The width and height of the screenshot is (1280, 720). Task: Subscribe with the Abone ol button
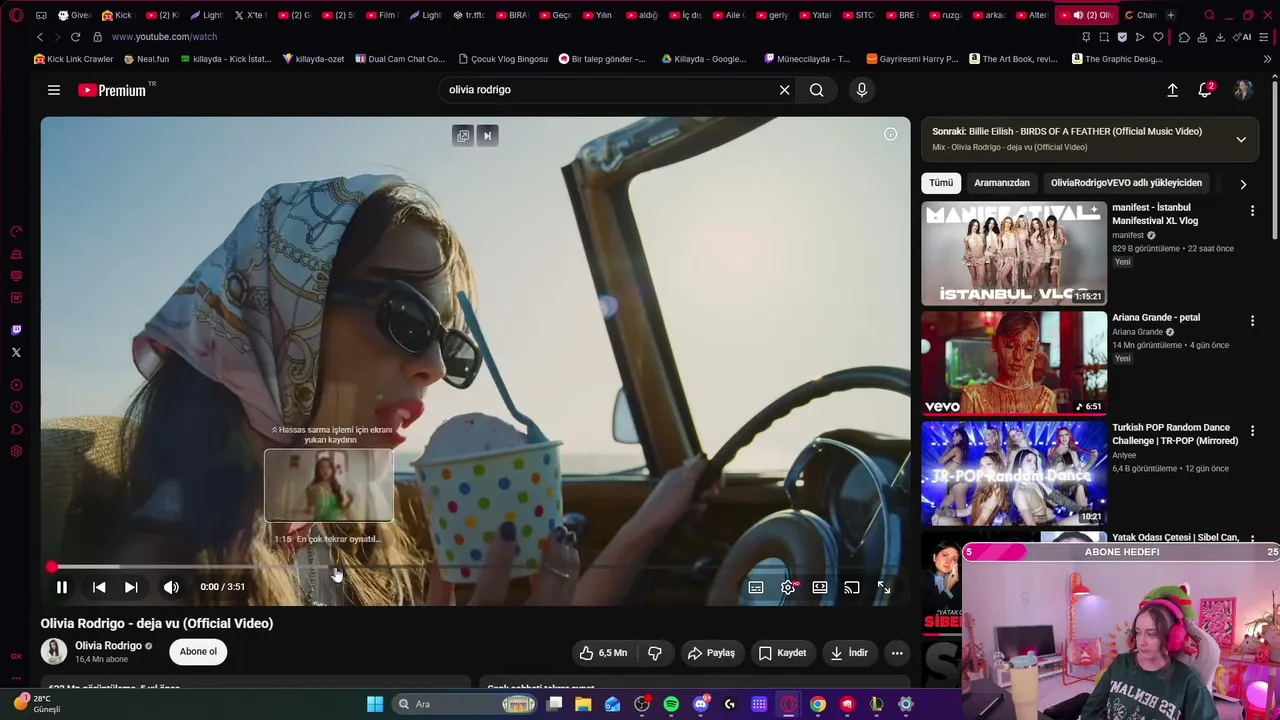pos(198,652)
